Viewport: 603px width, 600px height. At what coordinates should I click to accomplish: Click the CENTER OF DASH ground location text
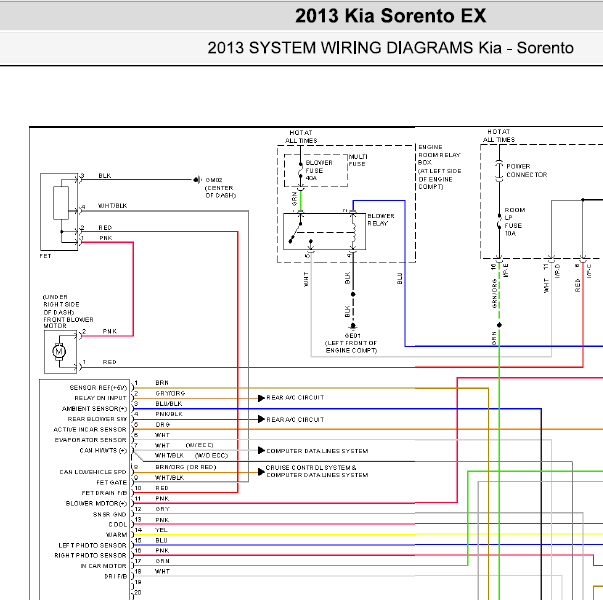(x=220, y=192)
